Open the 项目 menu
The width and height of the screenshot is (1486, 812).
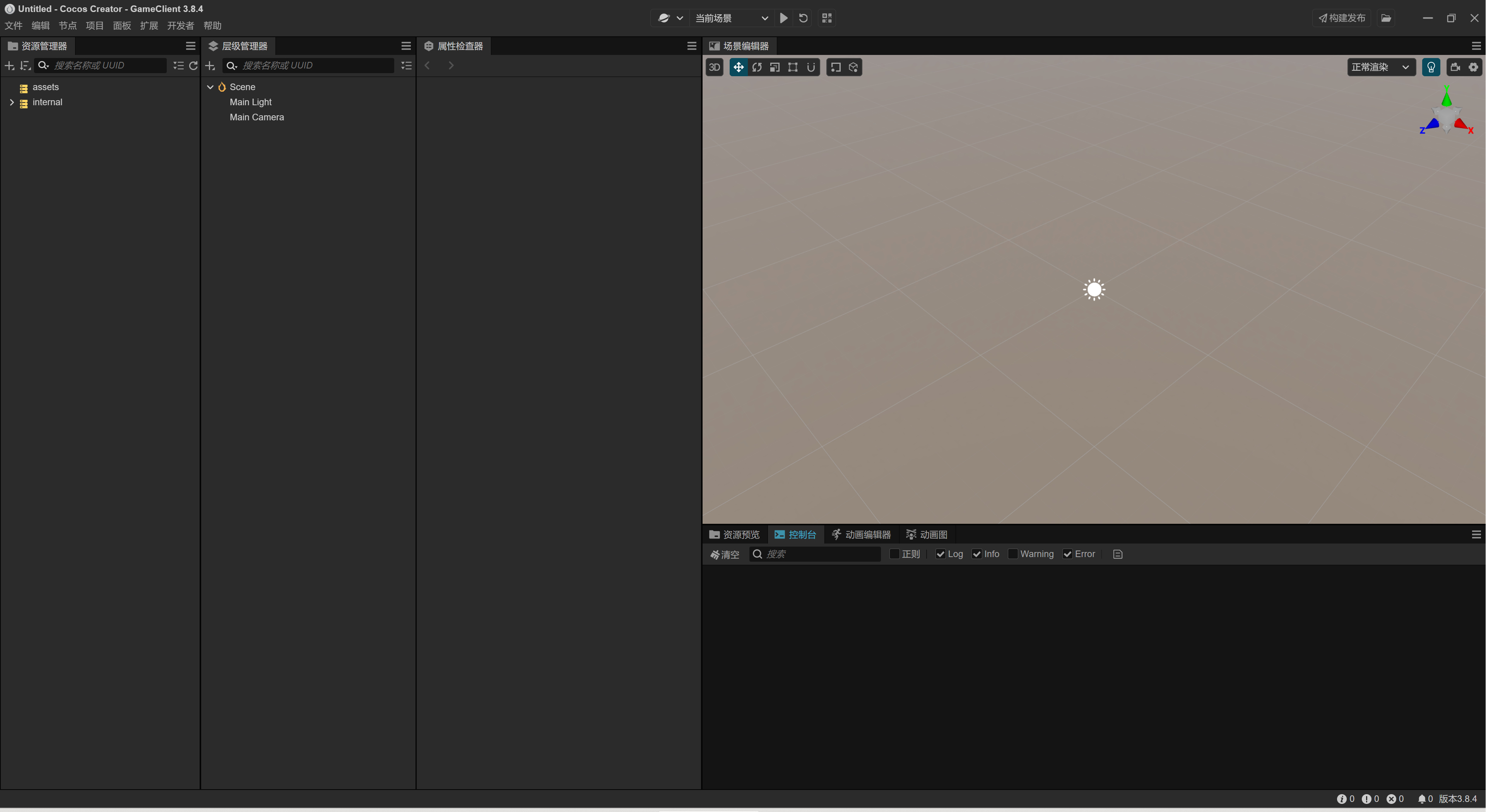[95, 26]
